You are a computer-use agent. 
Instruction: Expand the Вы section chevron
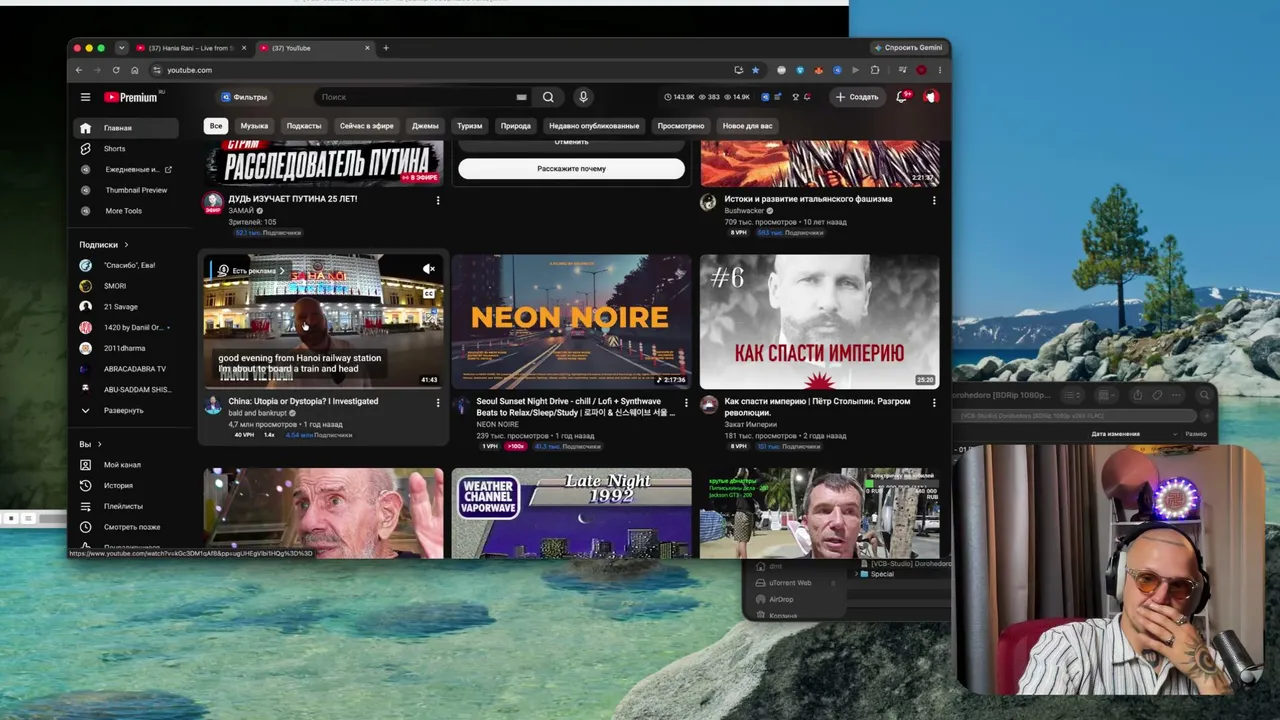(x=99, y=444)
